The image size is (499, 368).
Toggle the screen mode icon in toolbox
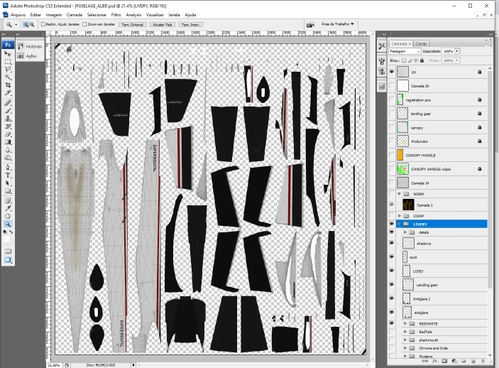coord(8,260)
